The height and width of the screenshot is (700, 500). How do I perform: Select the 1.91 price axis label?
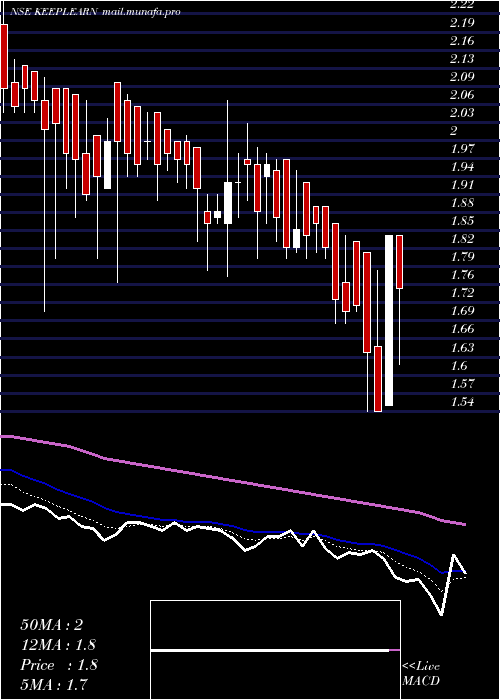462,185
